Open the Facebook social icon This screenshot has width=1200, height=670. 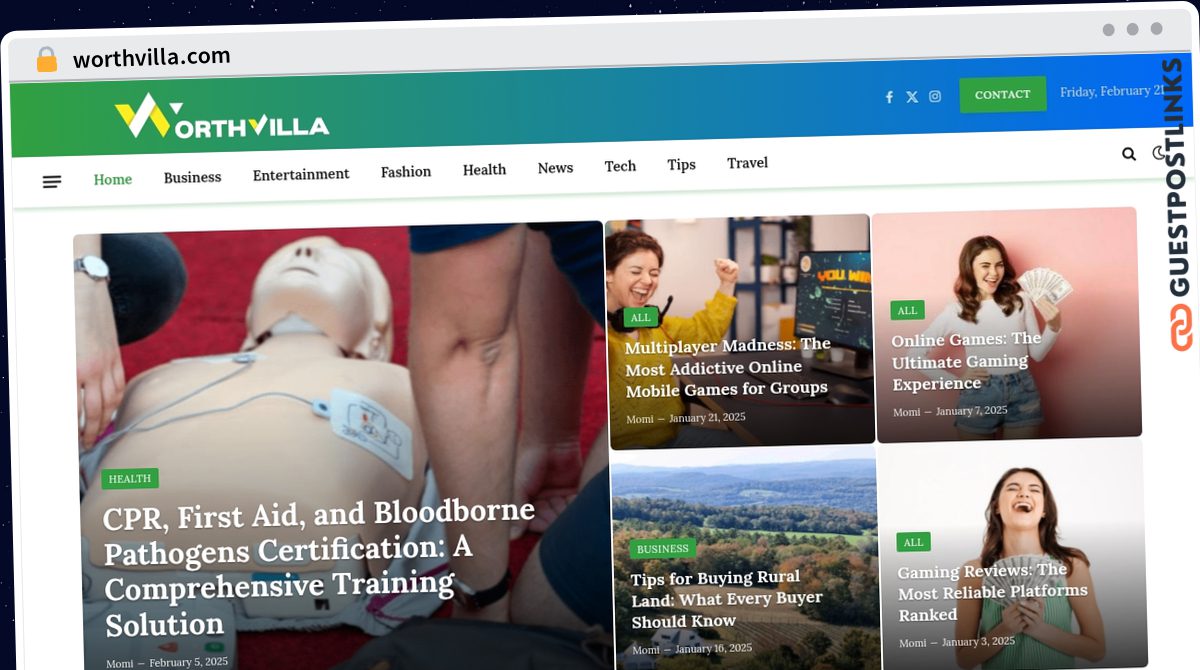pos(889,97)
